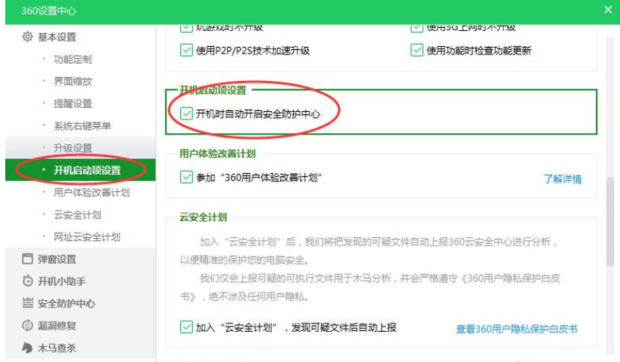
Task: Toggle 参加"360用户体验改善计划" checkbox
Action: click(x=186, y=177)
